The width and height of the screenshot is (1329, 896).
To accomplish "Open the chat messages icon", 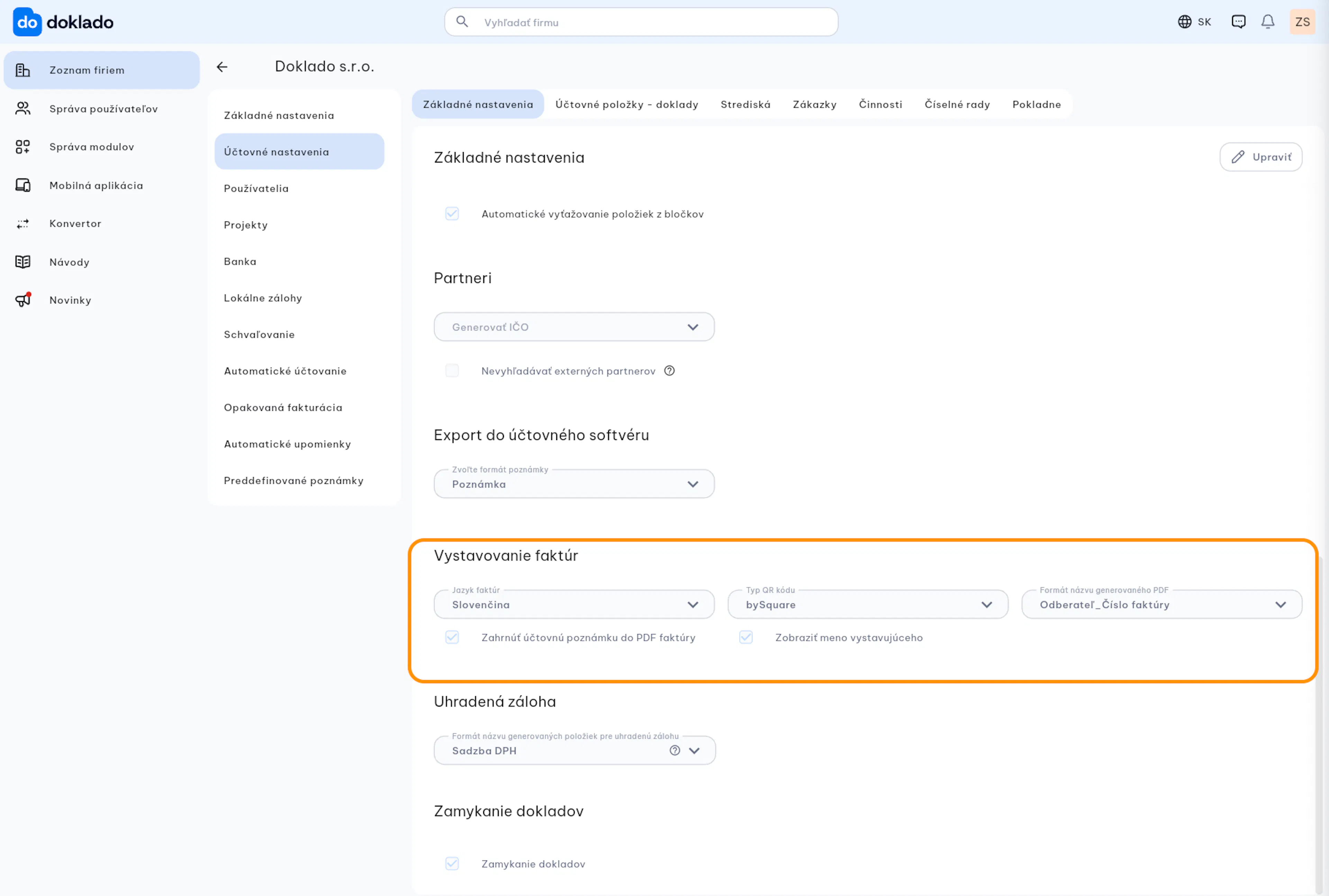I will (1239, 22).
